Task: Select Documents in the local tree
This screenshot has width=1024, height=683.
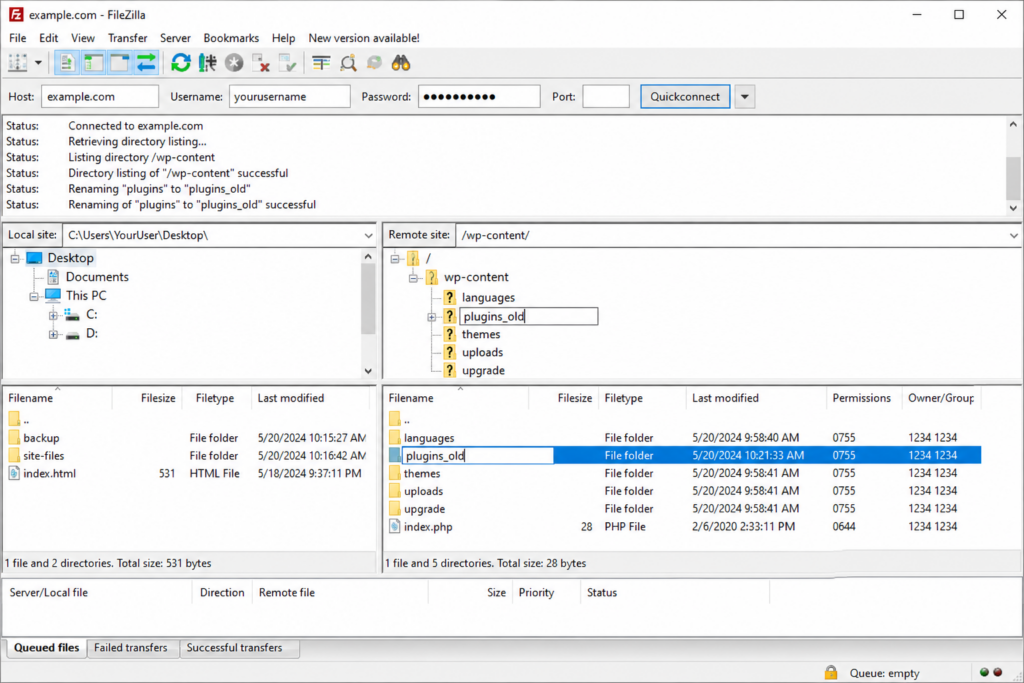Action: click(x=97, y=277)
